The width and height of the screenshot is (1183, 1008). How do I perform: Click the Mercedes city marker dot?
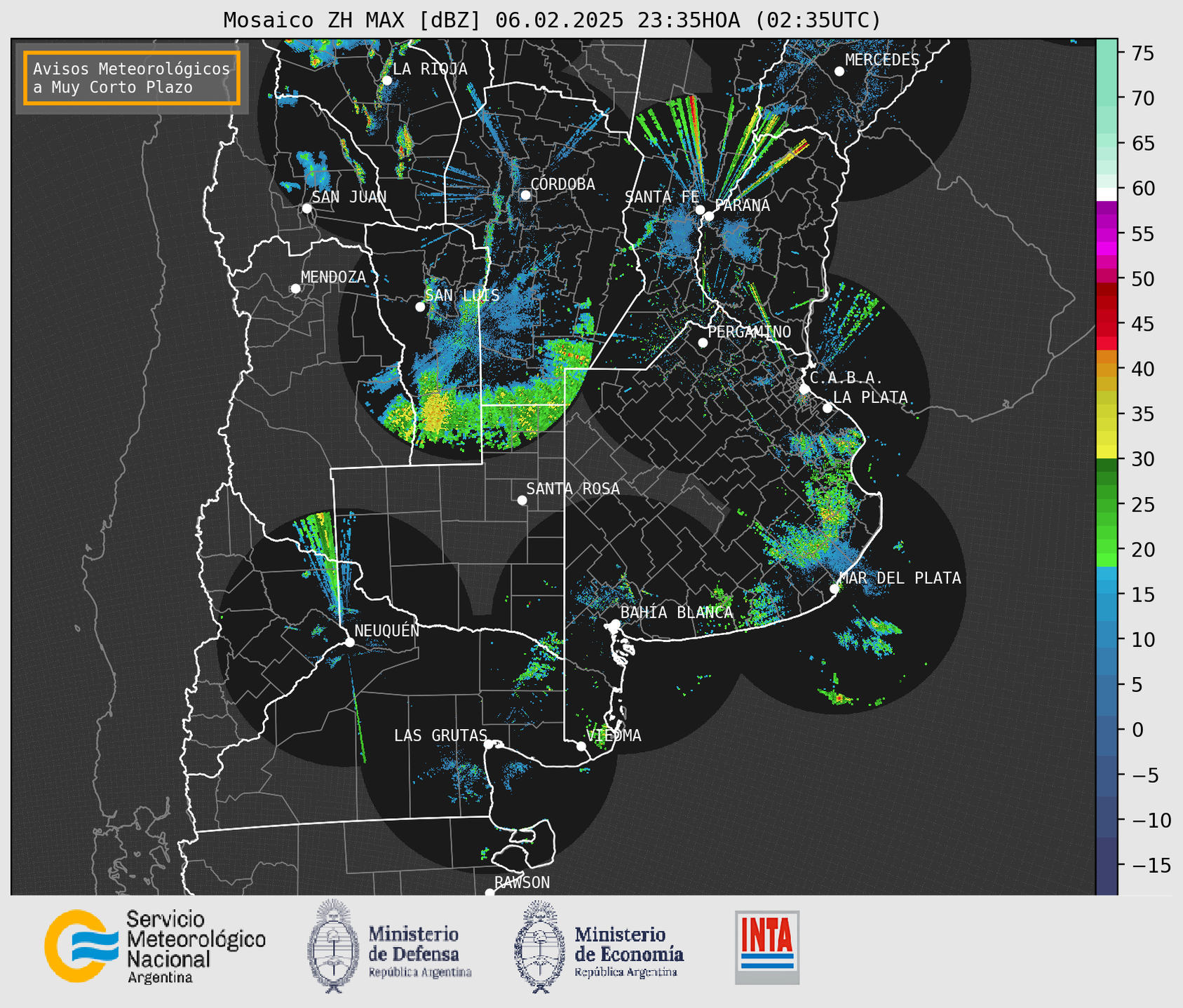pos(839,71)
